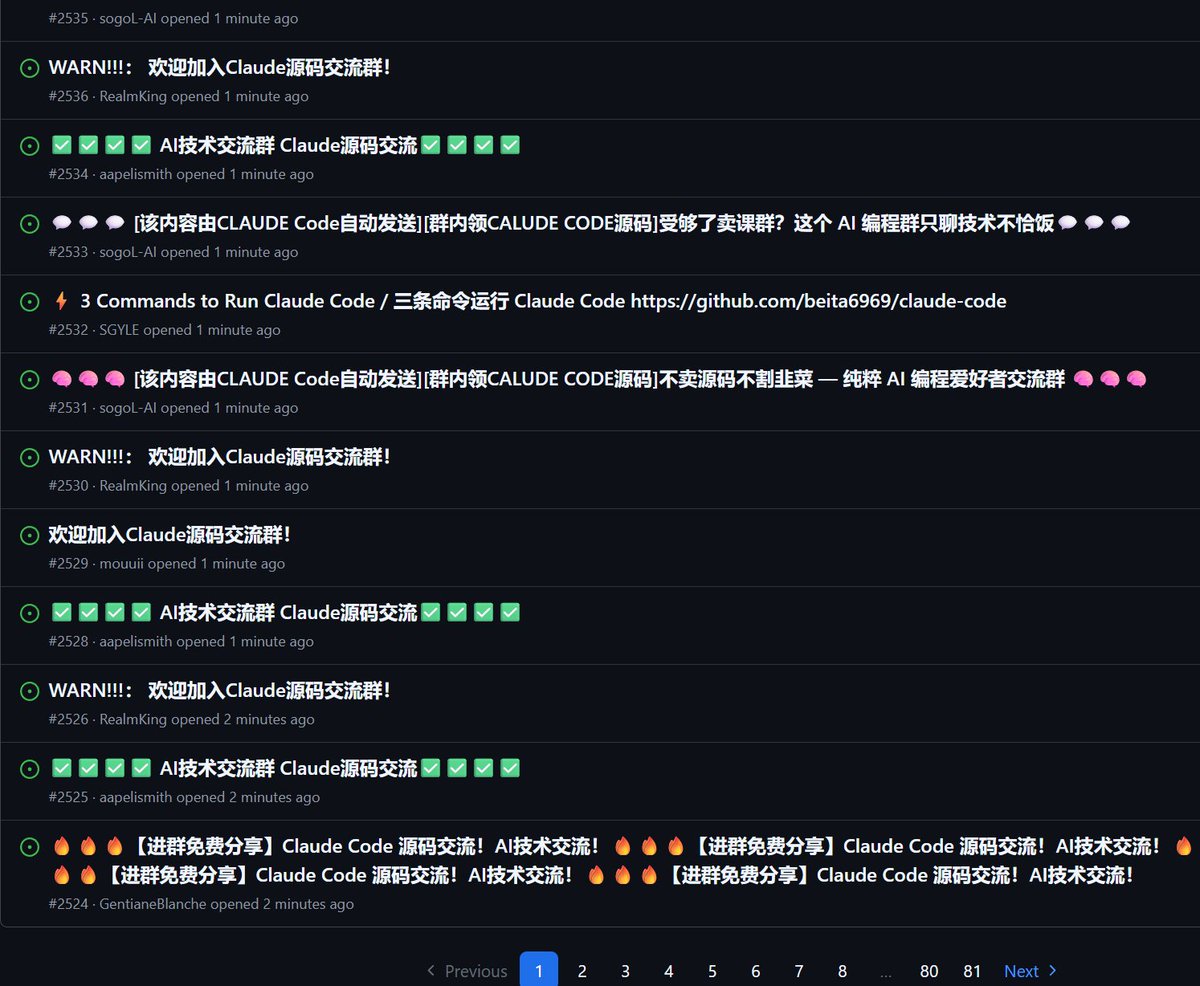Open issue #2533 title about 受够了卖课群
This screenshot has height=986, width=1200.
coord(590,224)
